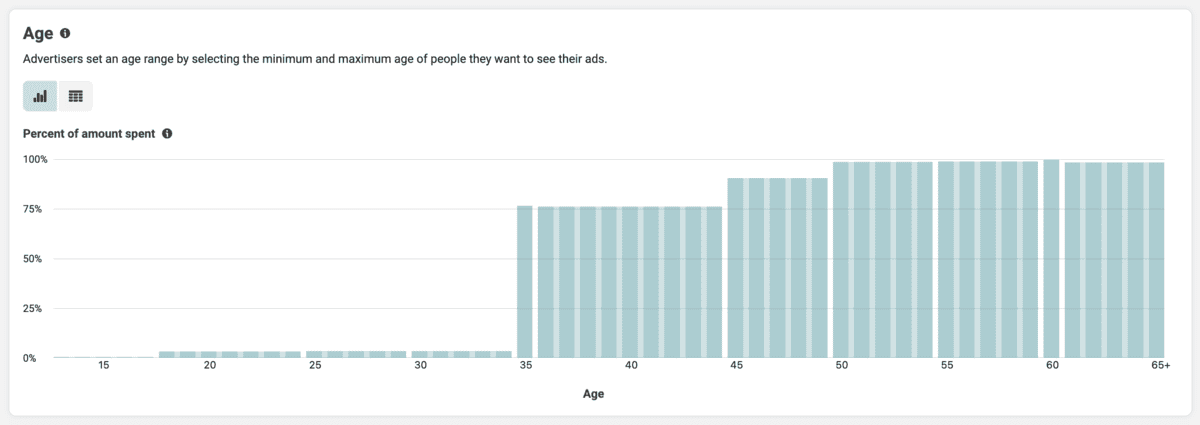1200x425 pixels.
Task: Click the 0% y-axis label
Action: (32, 357)
